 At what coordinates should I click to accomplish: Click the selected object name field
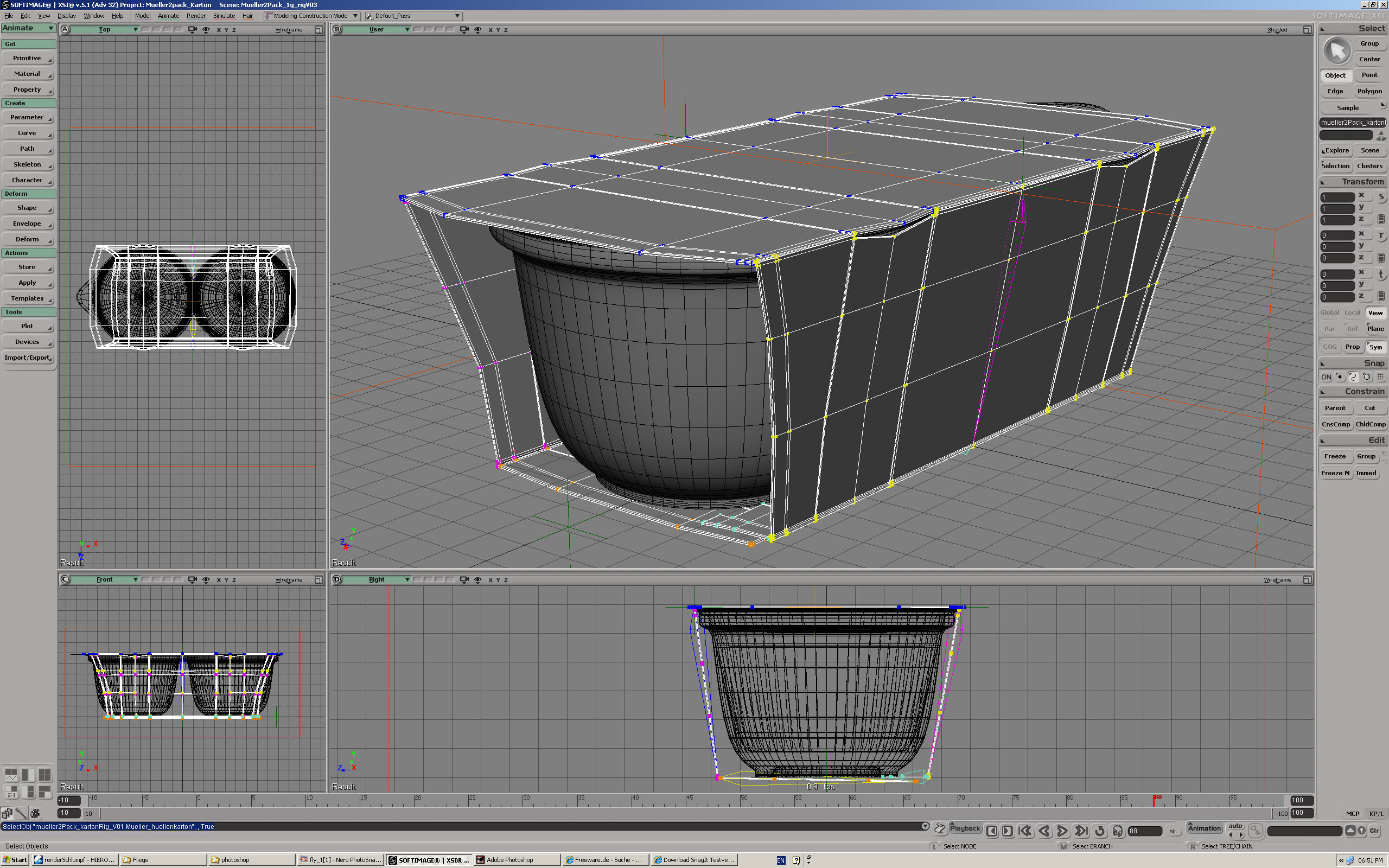pos(1353,122)
